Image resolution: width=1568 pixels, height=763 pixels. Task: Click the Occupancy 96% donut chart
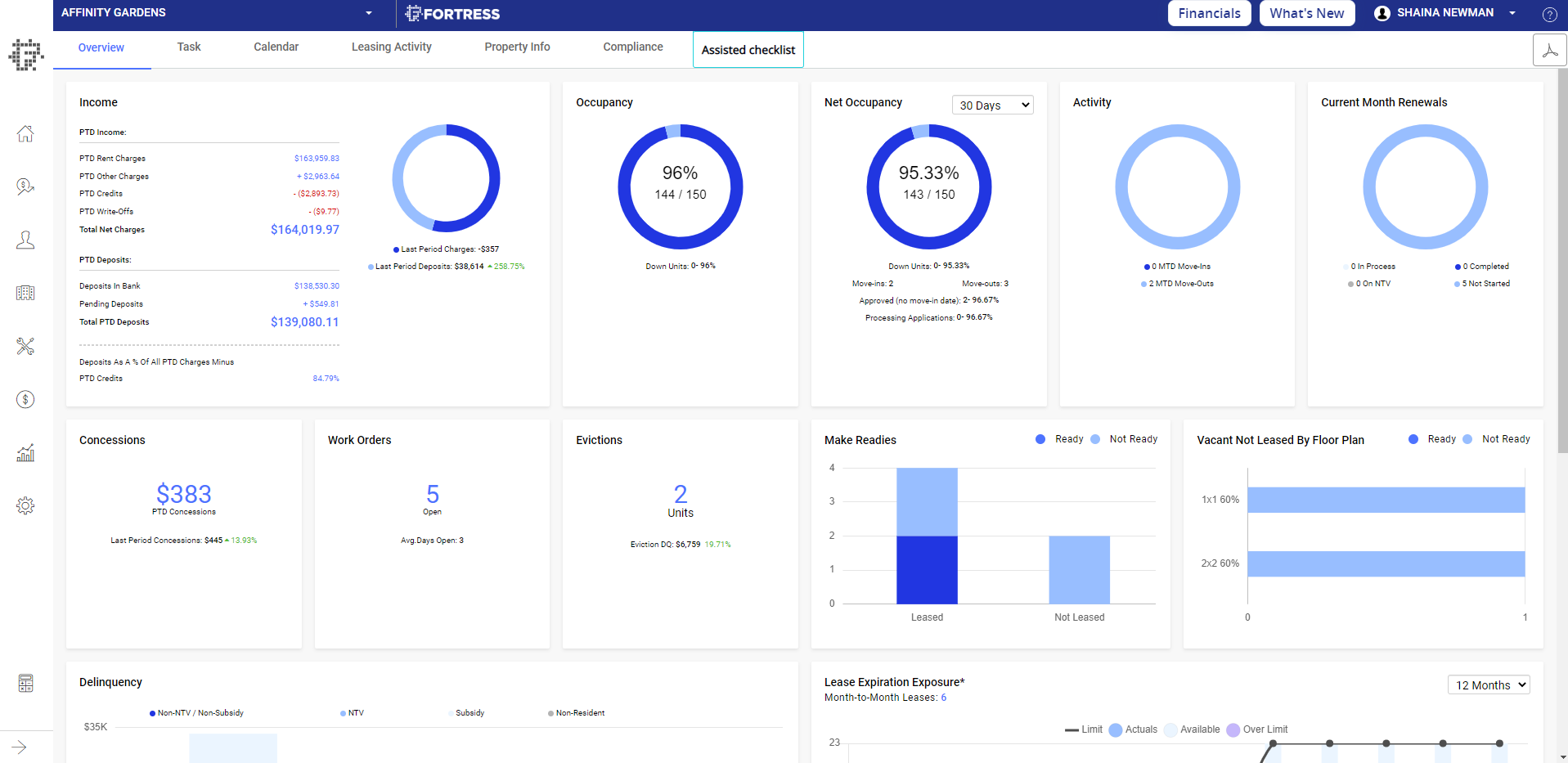point(681,186)
